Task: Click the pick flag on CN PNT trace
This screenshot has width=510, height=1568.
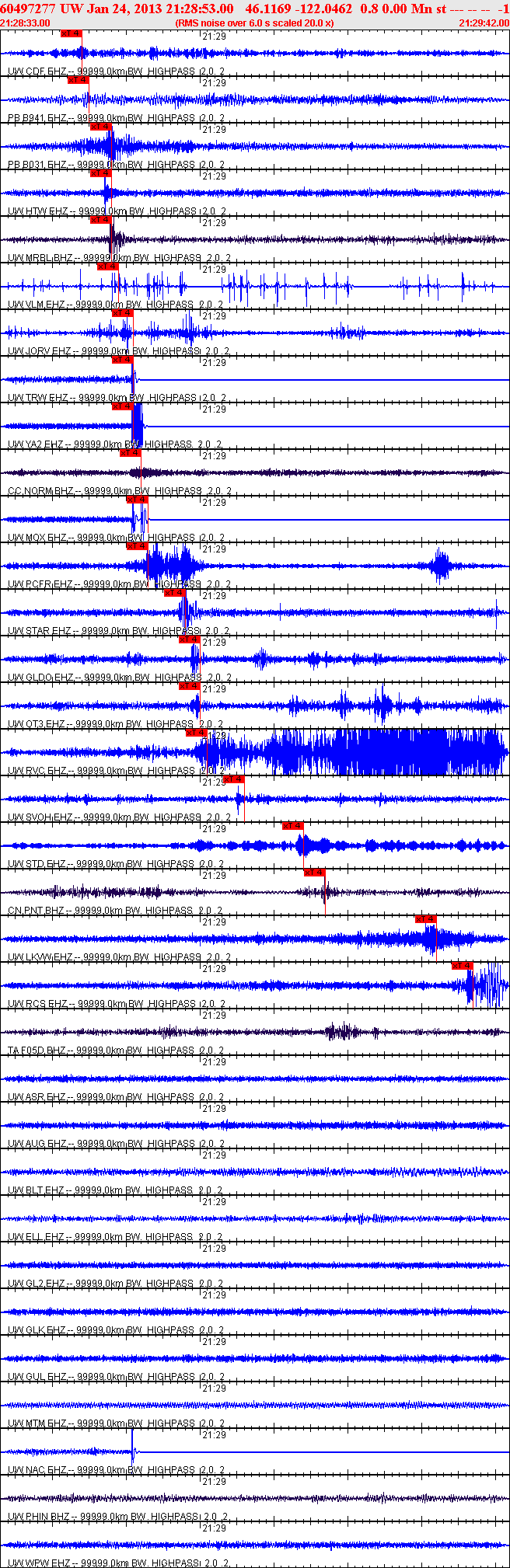Action: [314, 873]
